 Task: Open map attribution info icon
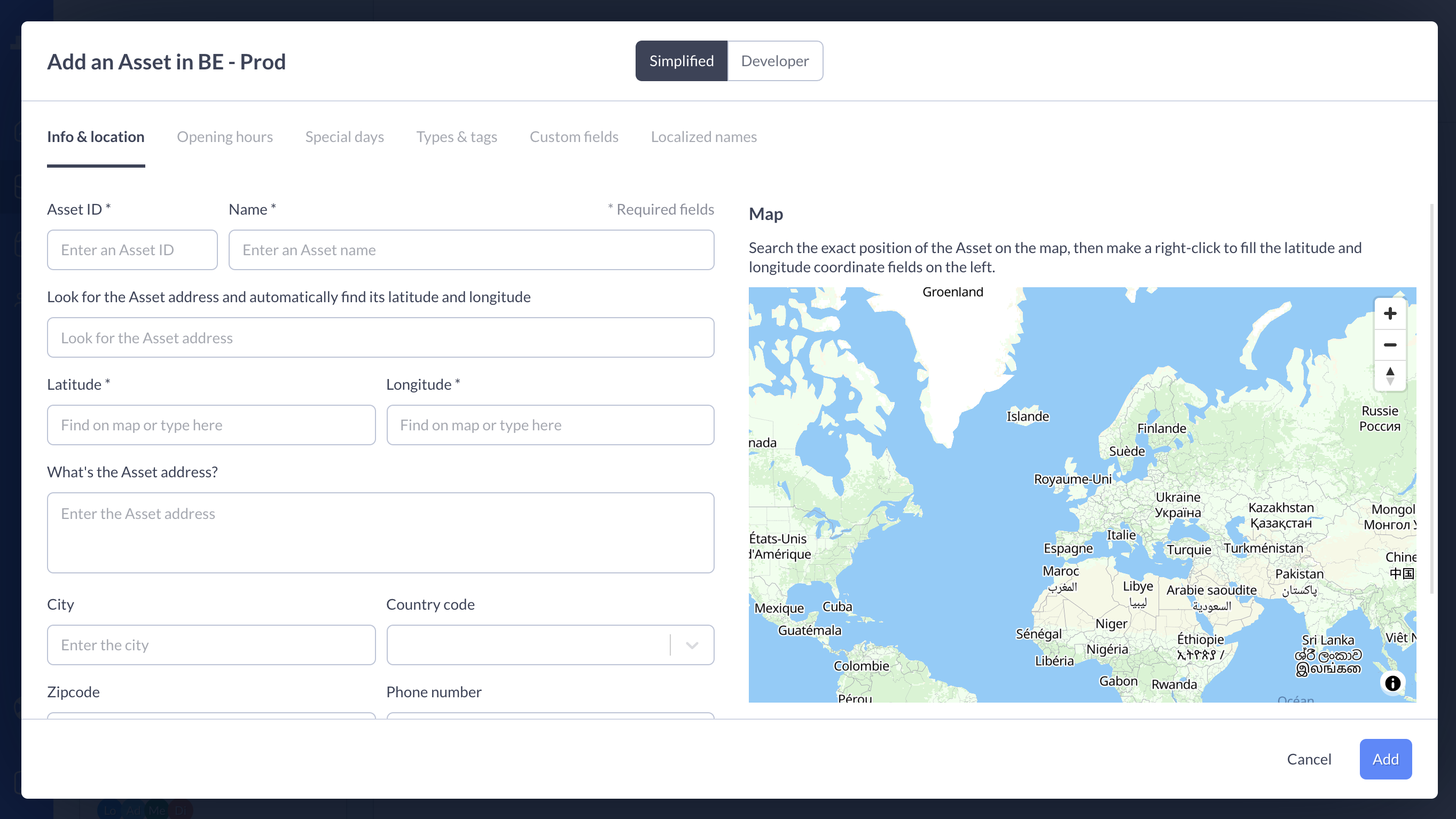point(1392,683)
